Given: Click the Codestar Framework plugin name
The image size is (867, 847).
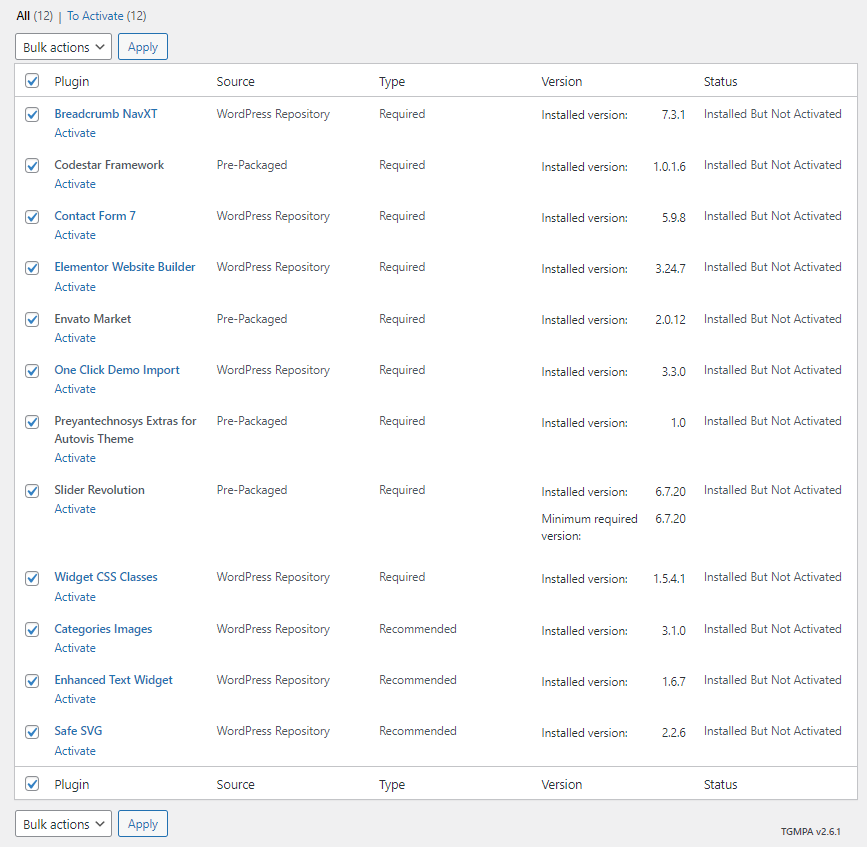Looking at the screenshot, I should click(x=109, y=165).
